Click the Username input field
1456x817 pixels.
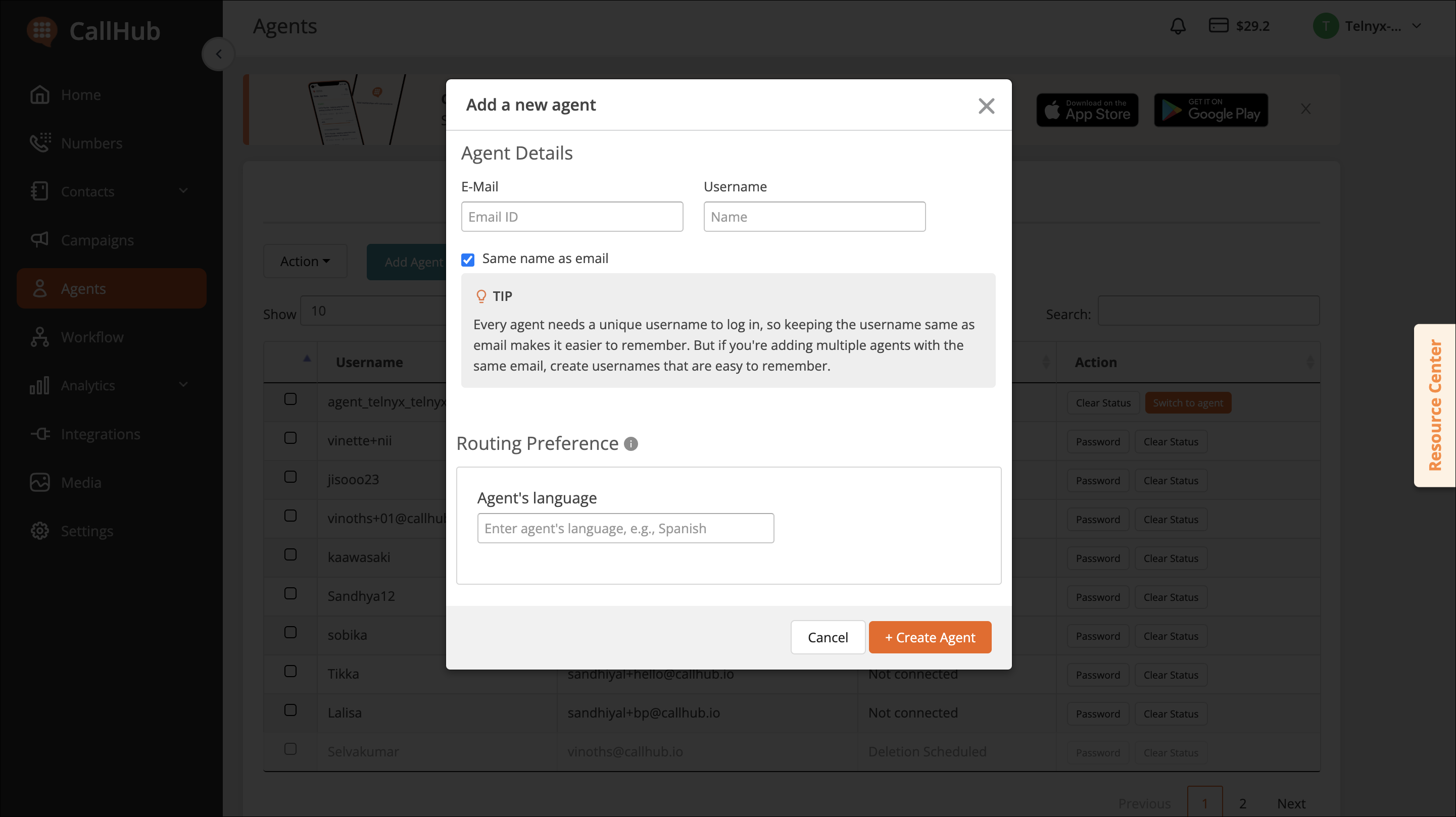814,217
